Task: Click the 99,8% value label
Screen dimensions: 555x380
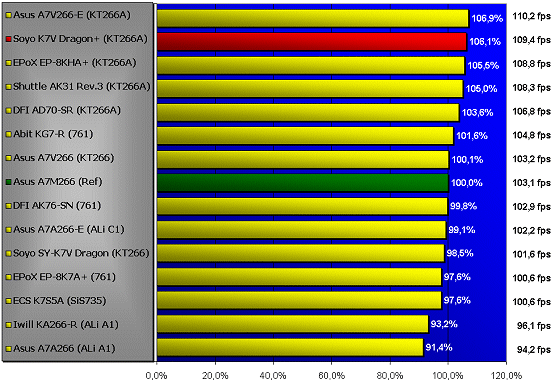Action: 463,206
